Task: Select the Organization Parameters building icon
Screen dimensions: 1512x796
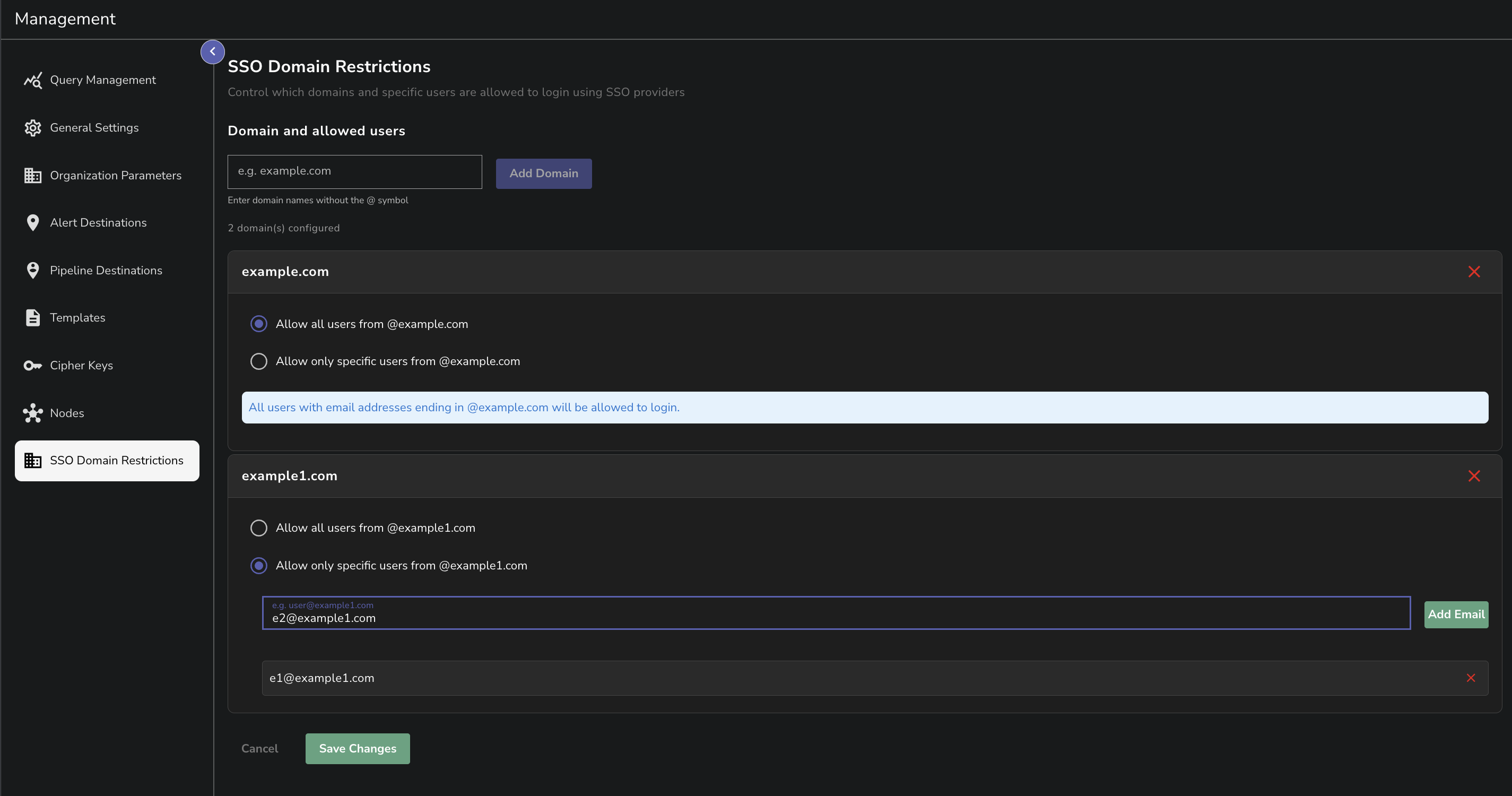Action: tap(33, 175)
